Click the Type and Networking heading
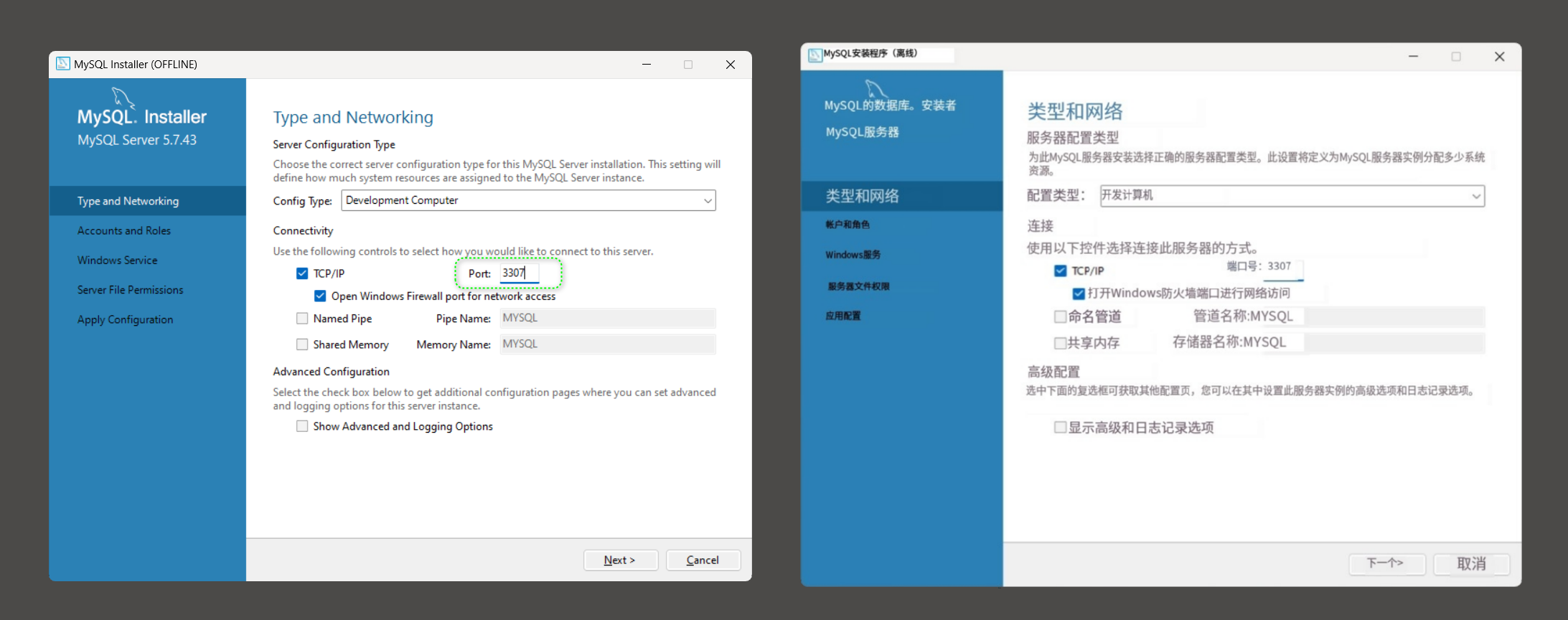Viewport: 1568px width, 620px height. pyautogui.click(x=353, y=117)
